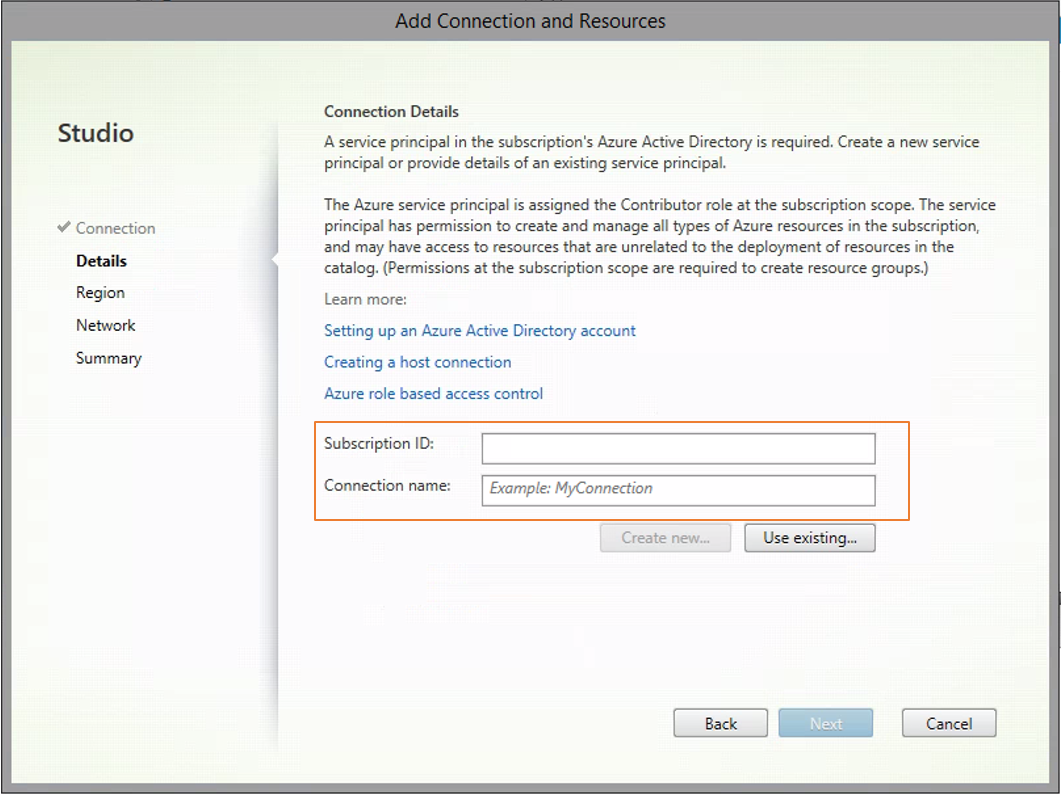Open Azure role based access control link
The image size is (1061, 795).
433,394
